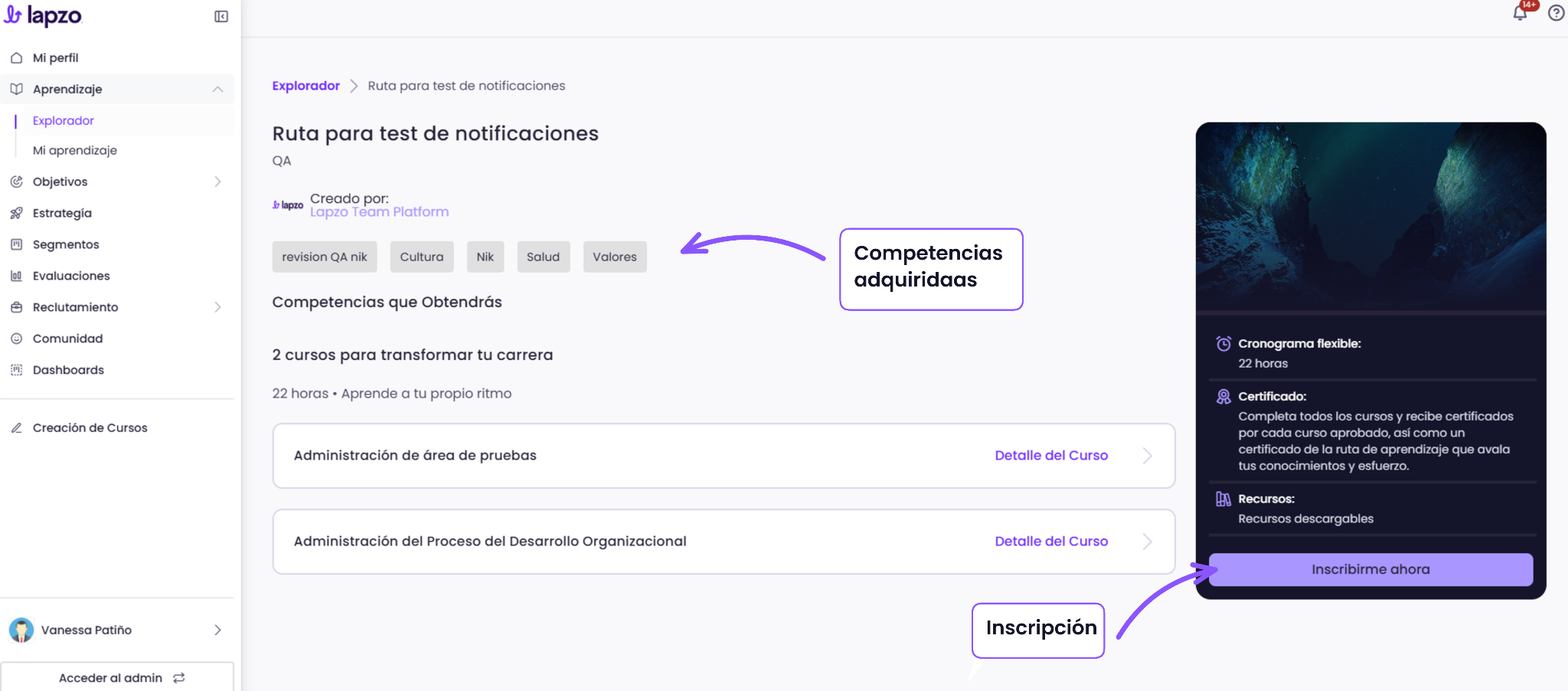Collapse the Aprendizaje menu chevron
Image resolution: width=1568 pixels, height=691 pixels.
click(x=217, y=89)
